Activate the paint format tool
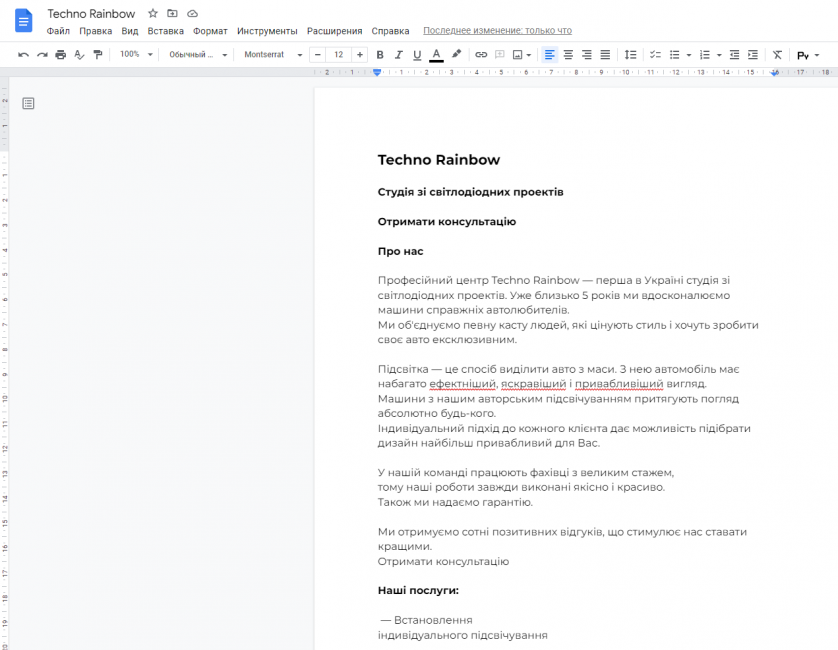This screenshot has height=650, width=838. point(98,55)
